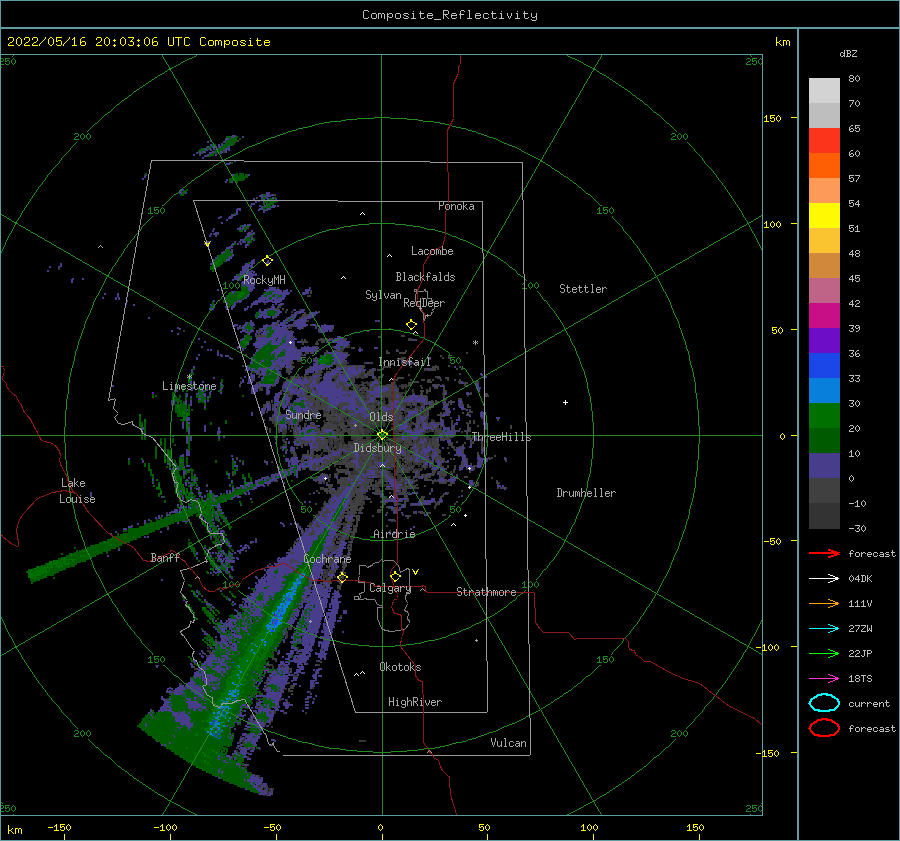Click the yellow diamond marker above Calgary
This screenshot has width=900, height=841.
tap(395, 576)
